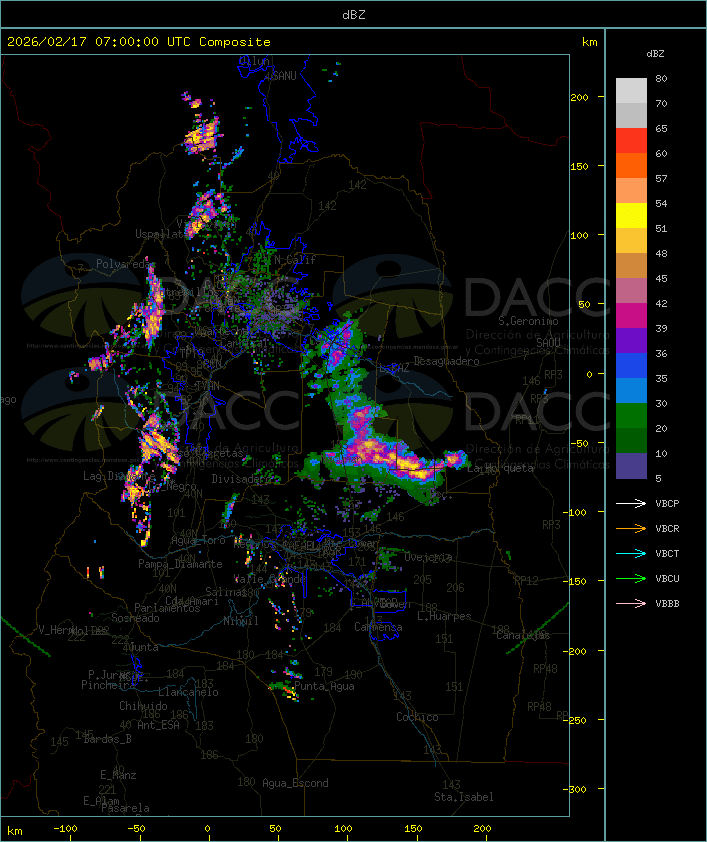Click the Sta.Isabel place label
This screenshot has width=707, height=842.
pyautogui.click(x=464, y=797)
